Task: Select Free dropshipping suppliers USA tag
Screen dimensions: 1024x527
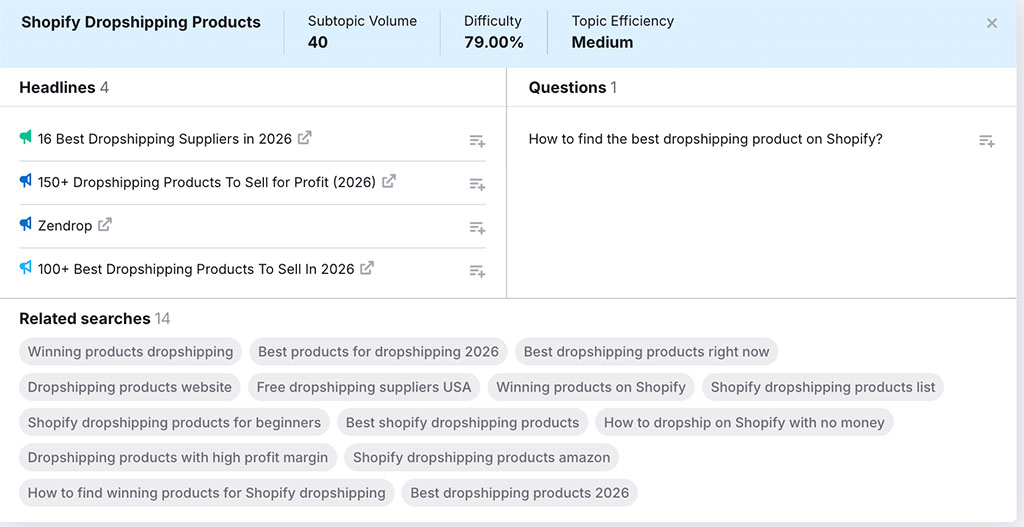Action: tap(364, 387)
